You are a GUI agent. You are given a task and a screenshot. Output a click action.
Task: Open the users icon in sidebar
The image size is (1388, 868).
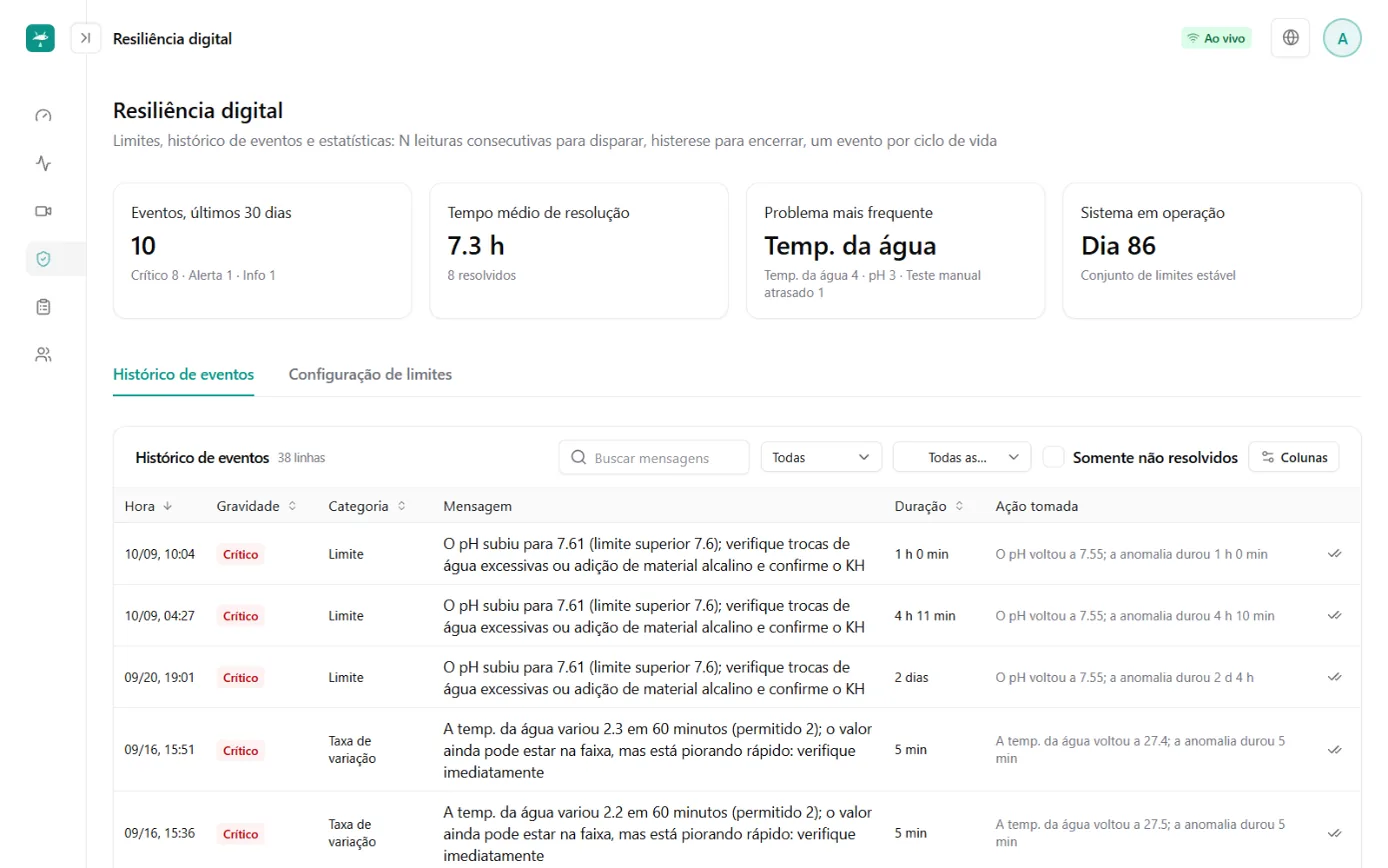pos(43,354)
